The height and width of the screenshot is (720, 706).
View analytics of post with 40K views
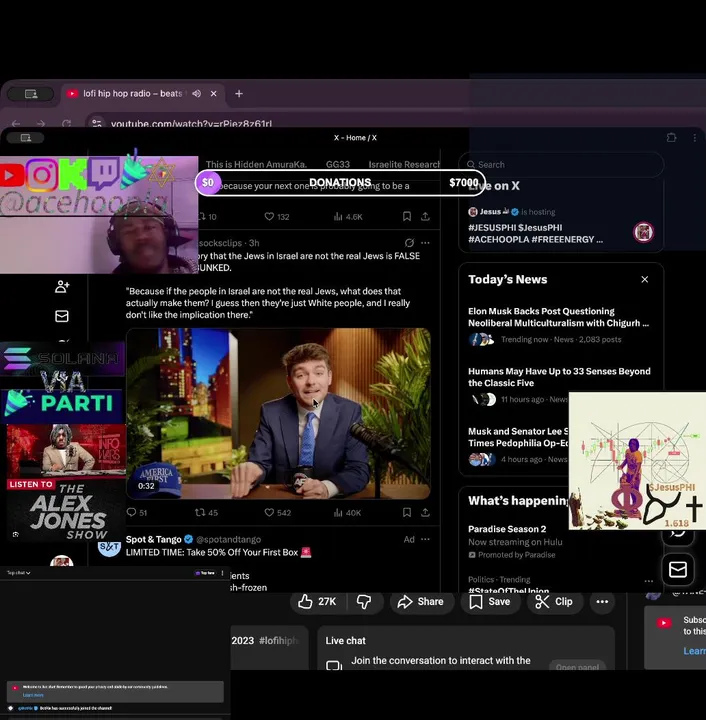(347, 512)
